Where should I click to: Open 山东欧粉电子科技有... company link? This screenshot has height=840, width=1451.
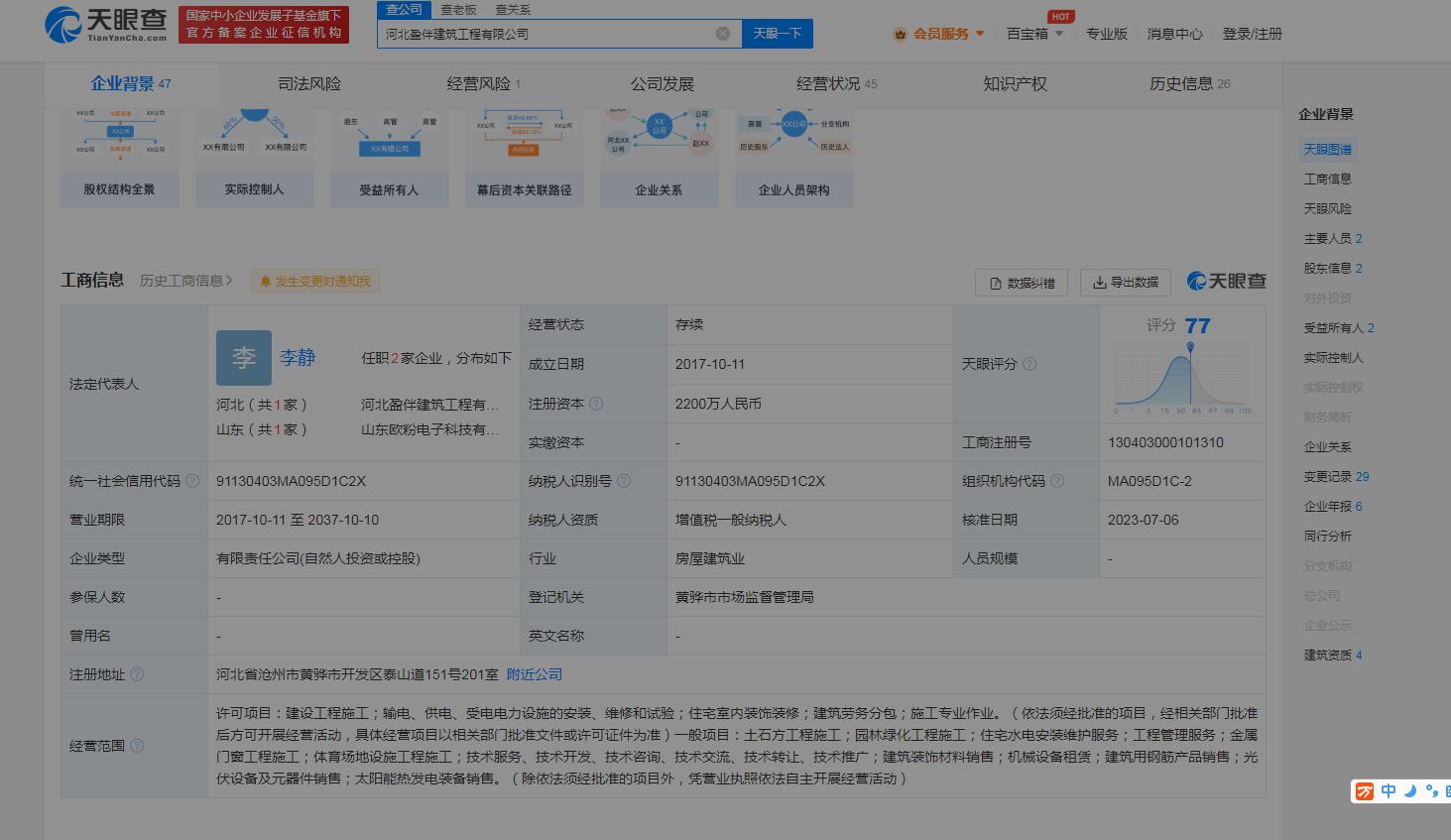[x=430, y=429]
